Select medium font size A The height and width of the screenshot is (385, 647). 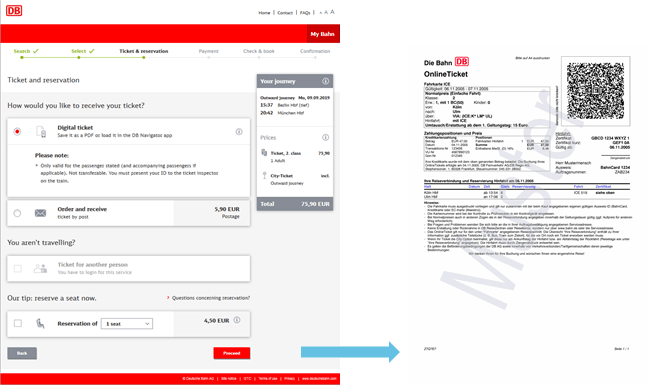326,12
